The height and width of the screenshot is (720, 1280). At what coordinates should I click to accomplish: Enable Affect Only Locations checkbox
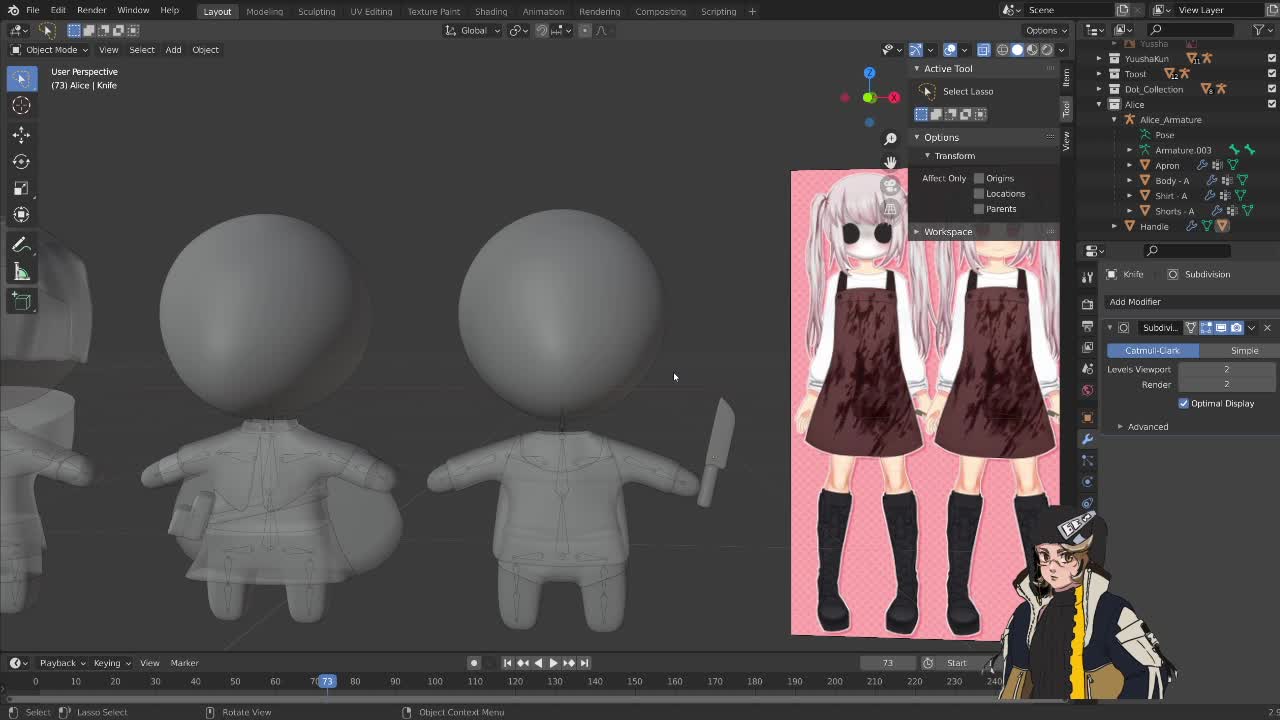pos(979,194)
